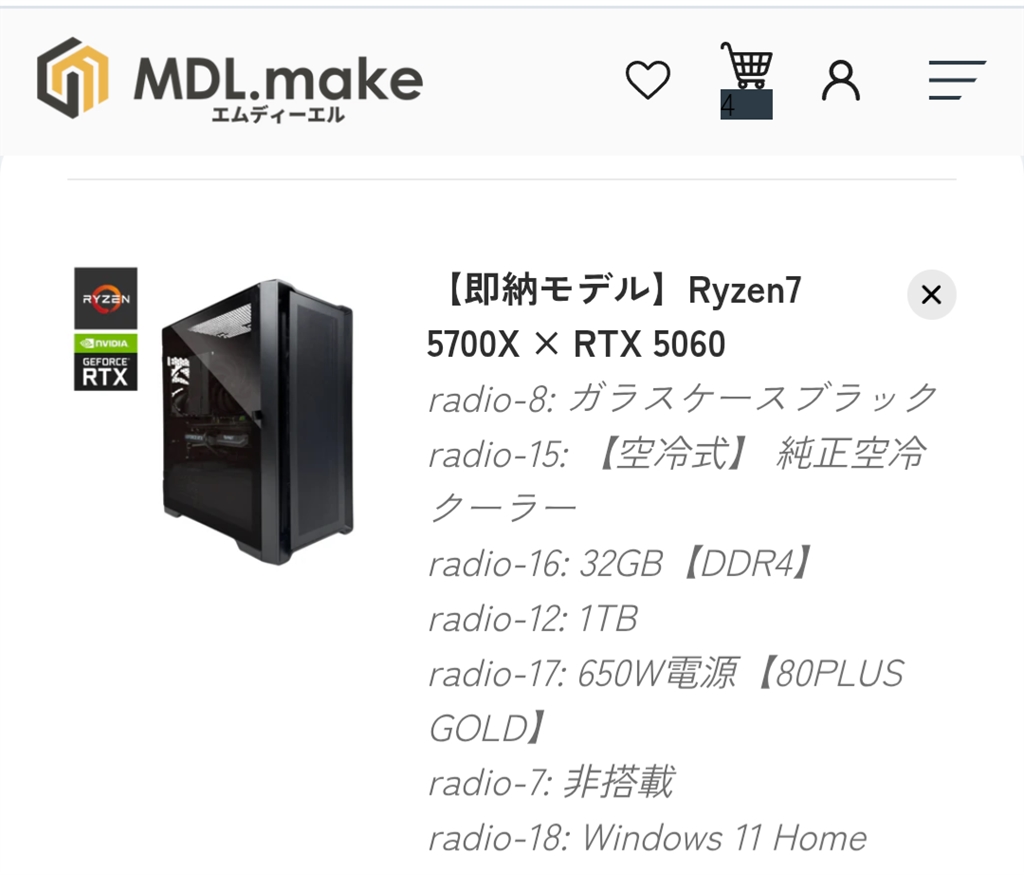Open the hamburger menu

pyautogui.click(x=957, y=80)
